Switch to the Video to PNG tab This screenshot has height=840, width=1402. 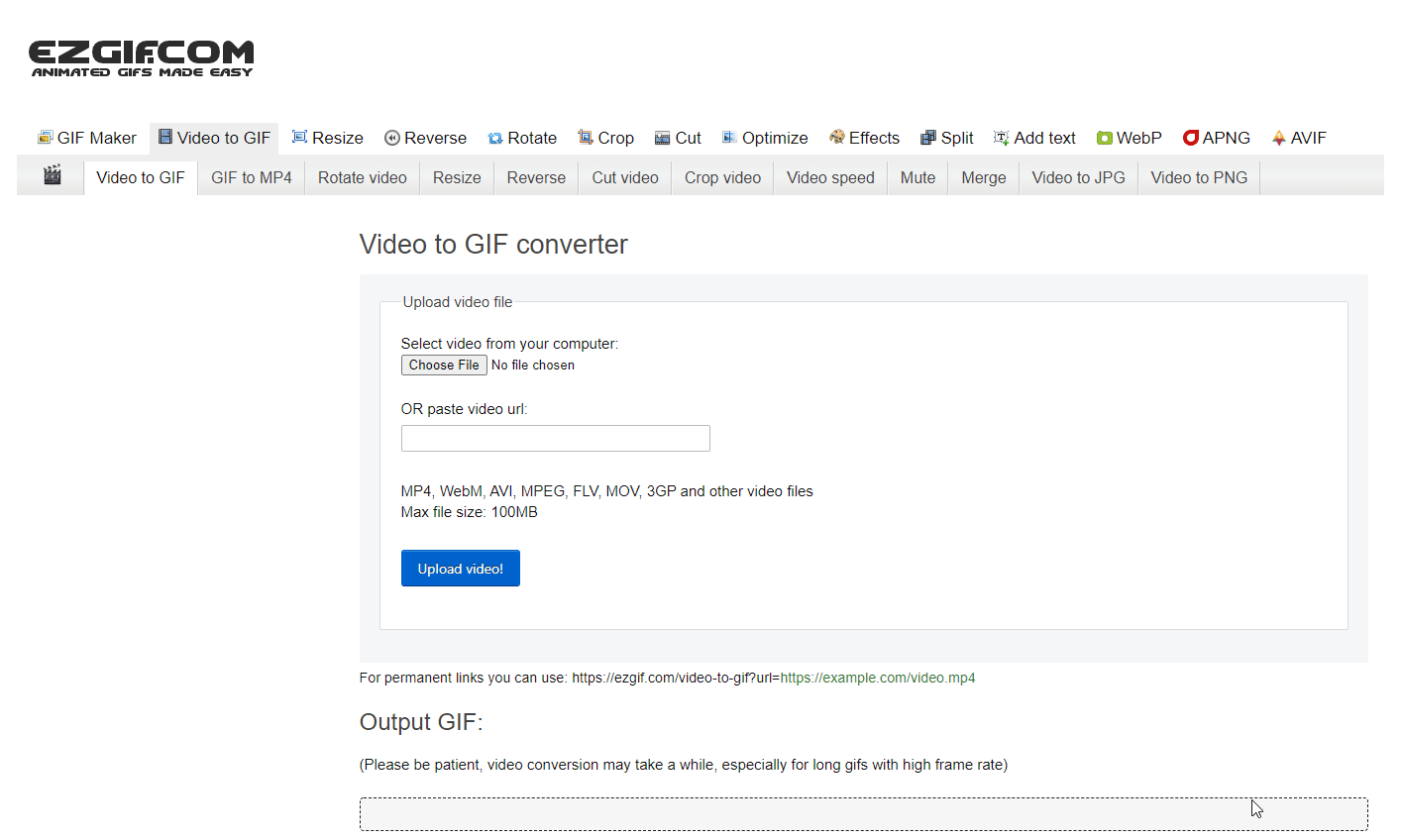[x=1199, y=178]
